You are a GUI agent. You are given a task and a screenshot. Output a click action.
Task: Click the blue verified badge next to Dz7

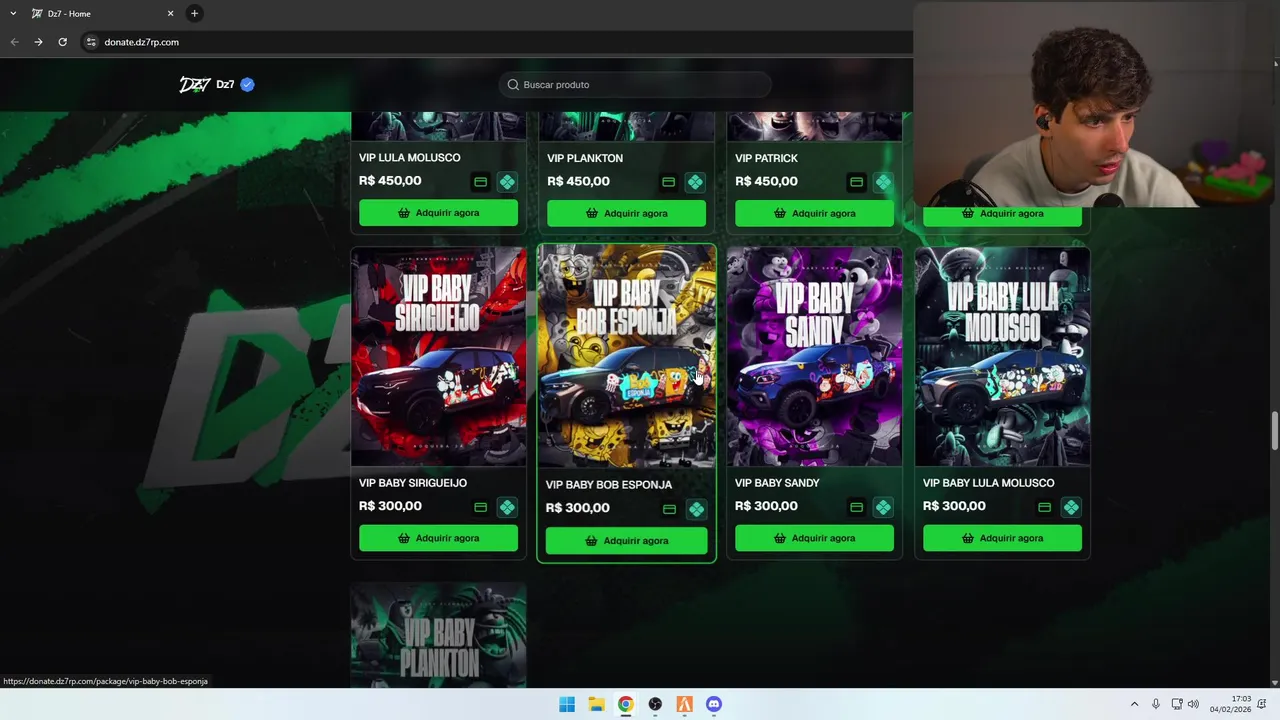pyautogui.click(x=247, y=84)
